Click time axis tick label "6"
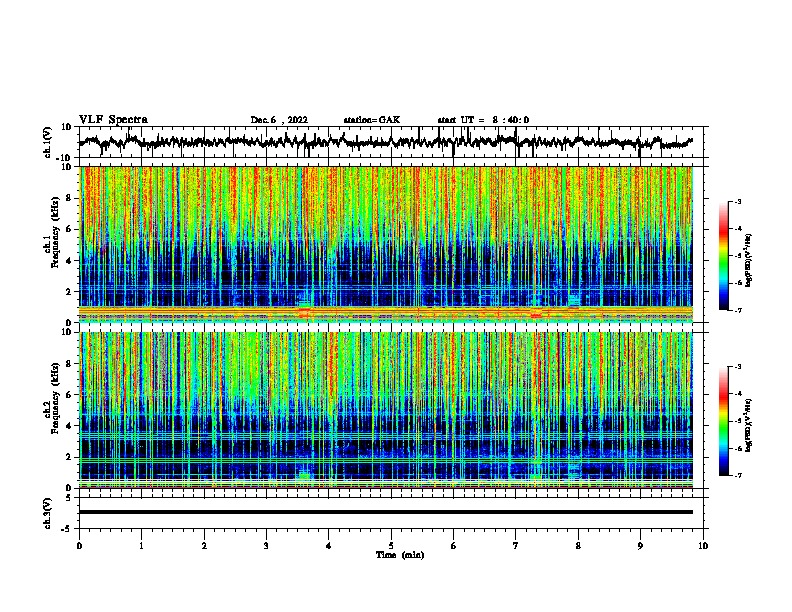 454,545
